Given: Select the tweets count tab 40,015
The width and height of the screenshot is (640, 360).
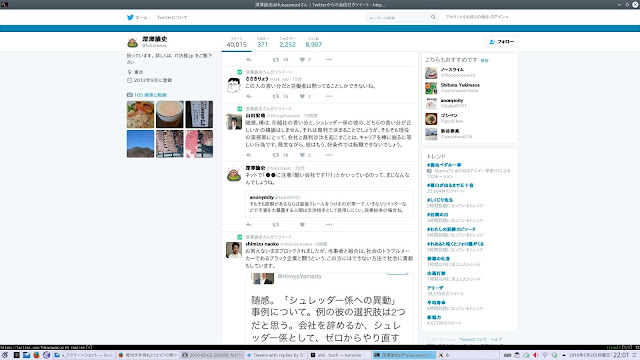Looking at the screenshot, I should coord(237,42).
